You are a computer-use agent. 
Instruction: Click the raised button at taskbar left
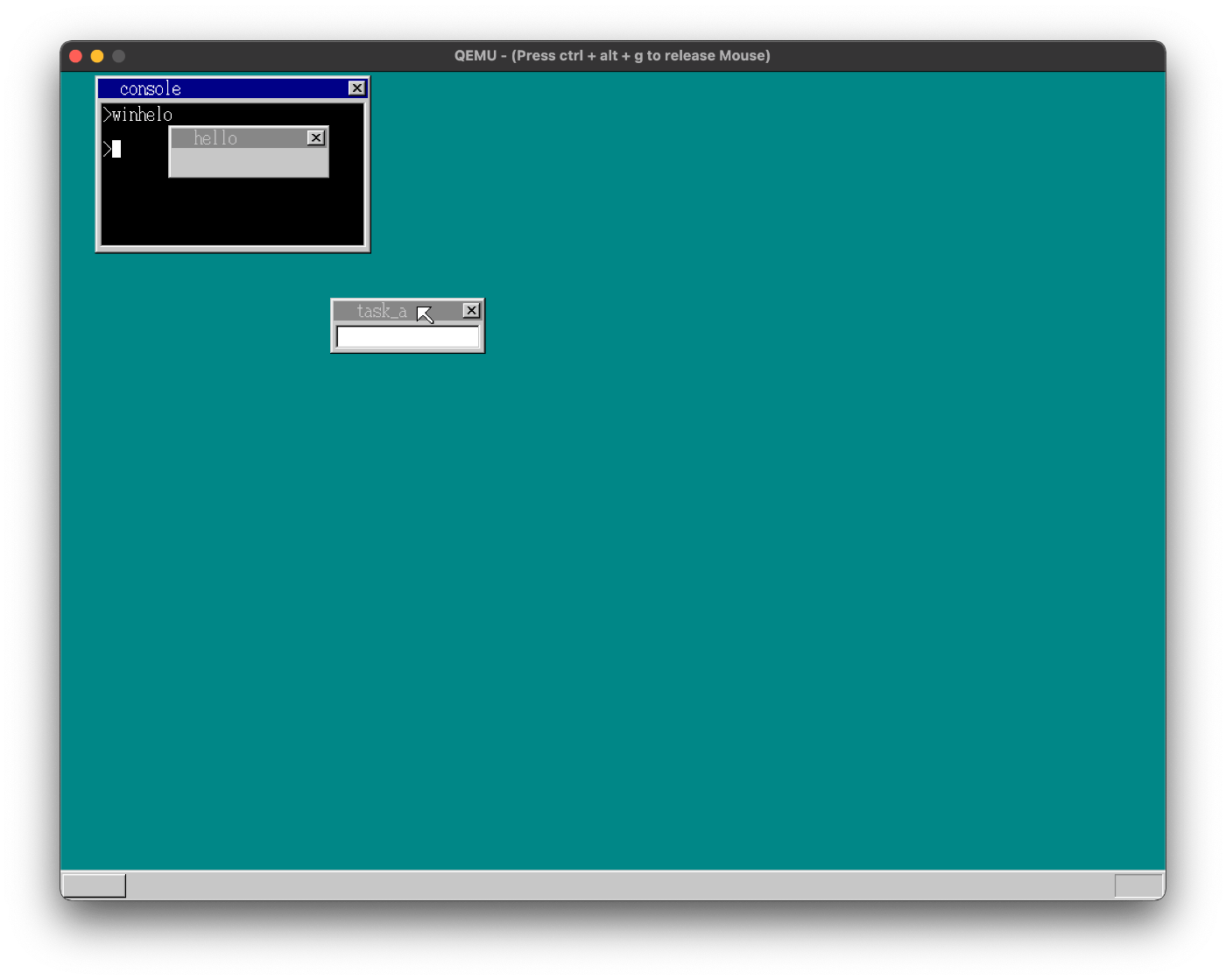pyautogui.click(x=95, y=885)
